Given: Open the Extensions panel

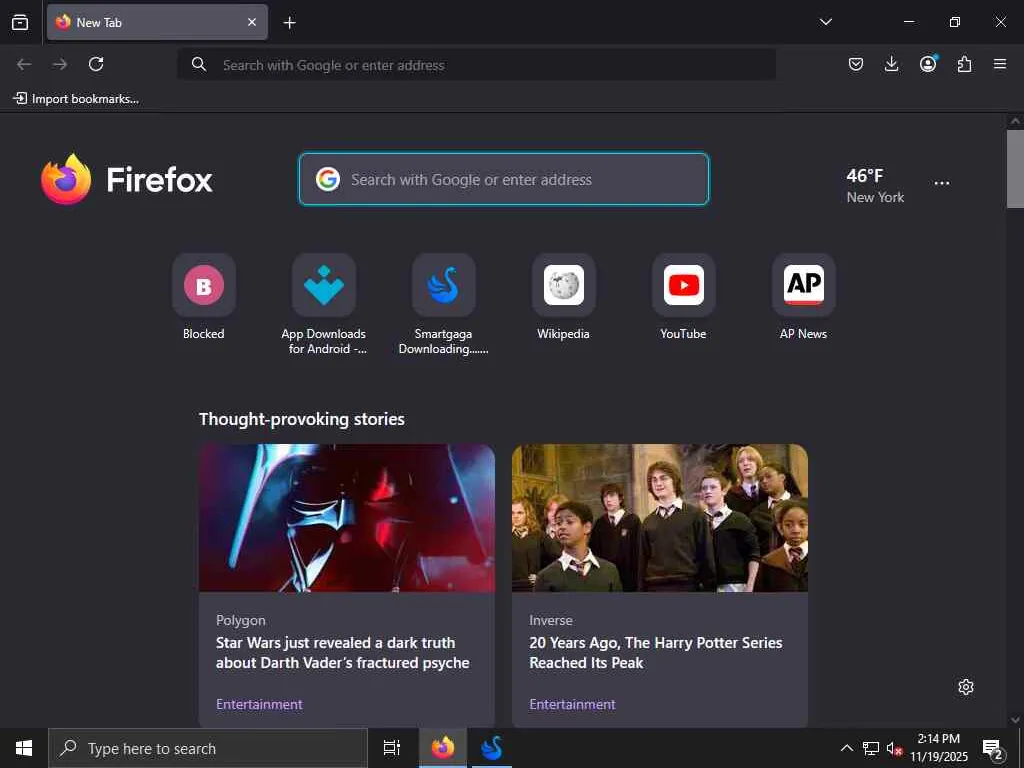Looking at the screenshot, I should click(x=965, y=64).
